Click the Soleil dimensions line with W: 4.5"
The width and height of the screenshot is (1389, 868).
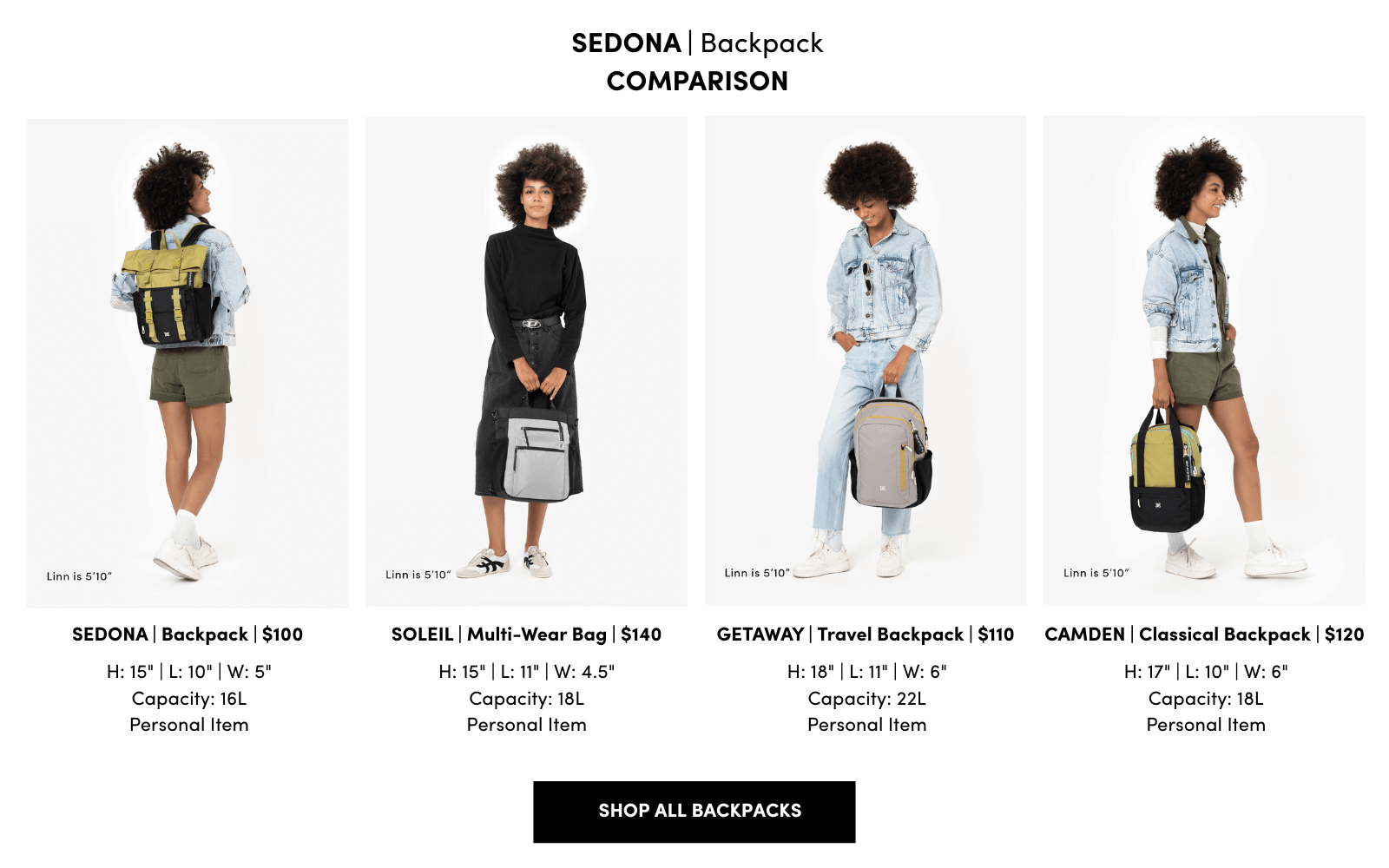[x=526, y=672]
